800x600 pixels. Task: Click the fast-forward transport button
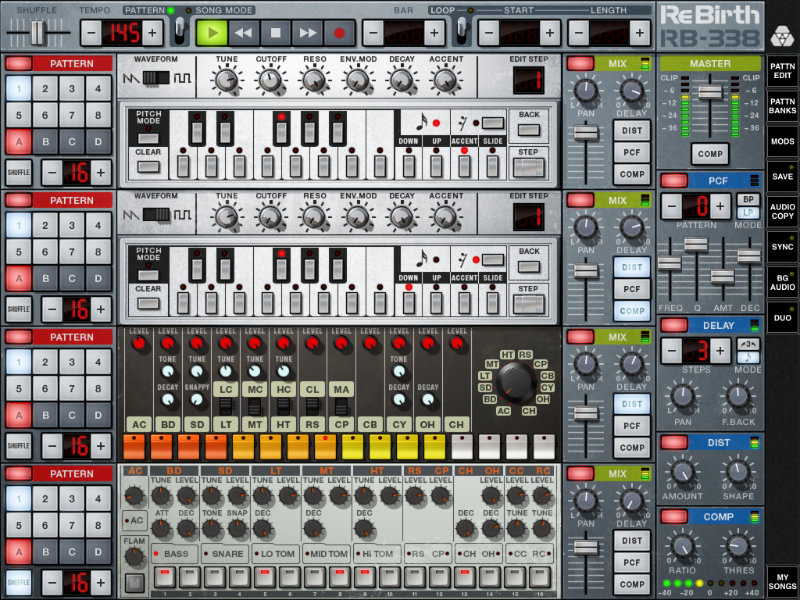pyautogui.click(x=307, y=33)
